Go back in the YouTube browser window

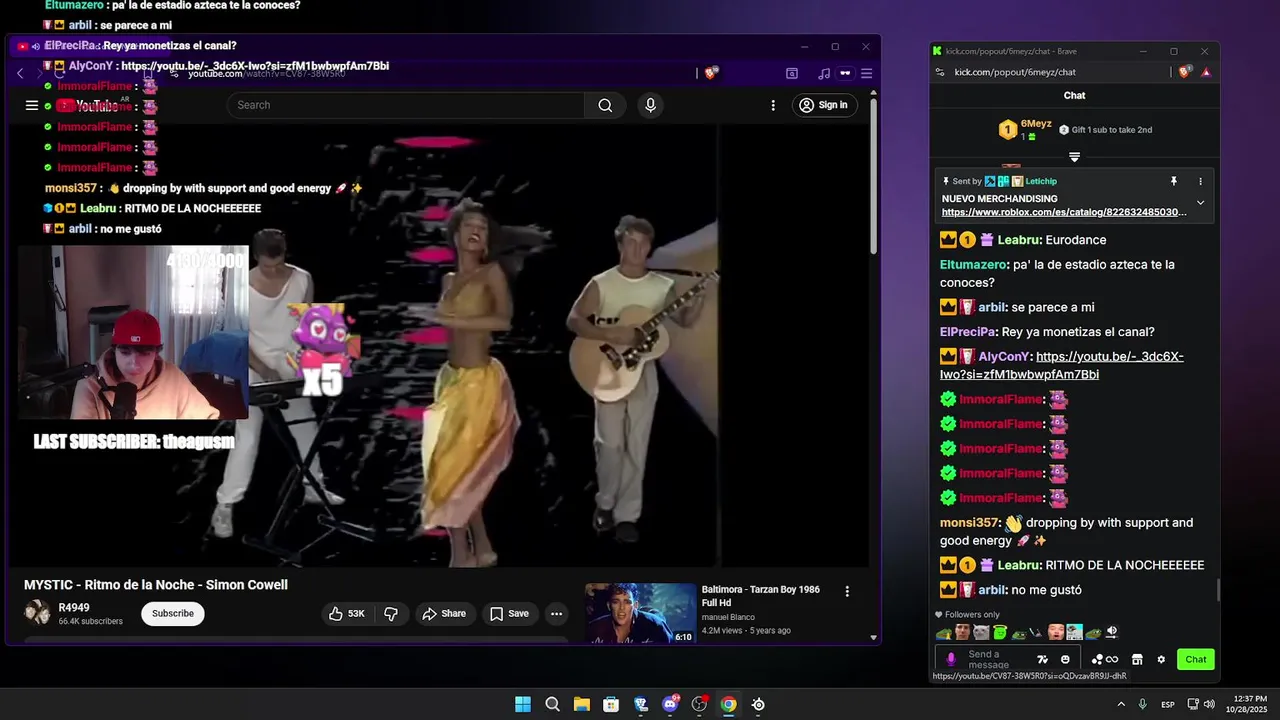tap(20, 73)
